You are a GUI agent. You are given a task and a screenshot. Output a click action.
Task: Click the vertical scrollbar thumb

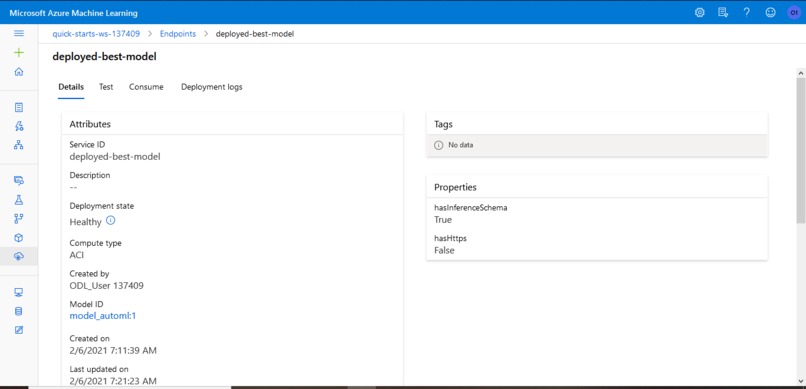(x=801, y=150)
